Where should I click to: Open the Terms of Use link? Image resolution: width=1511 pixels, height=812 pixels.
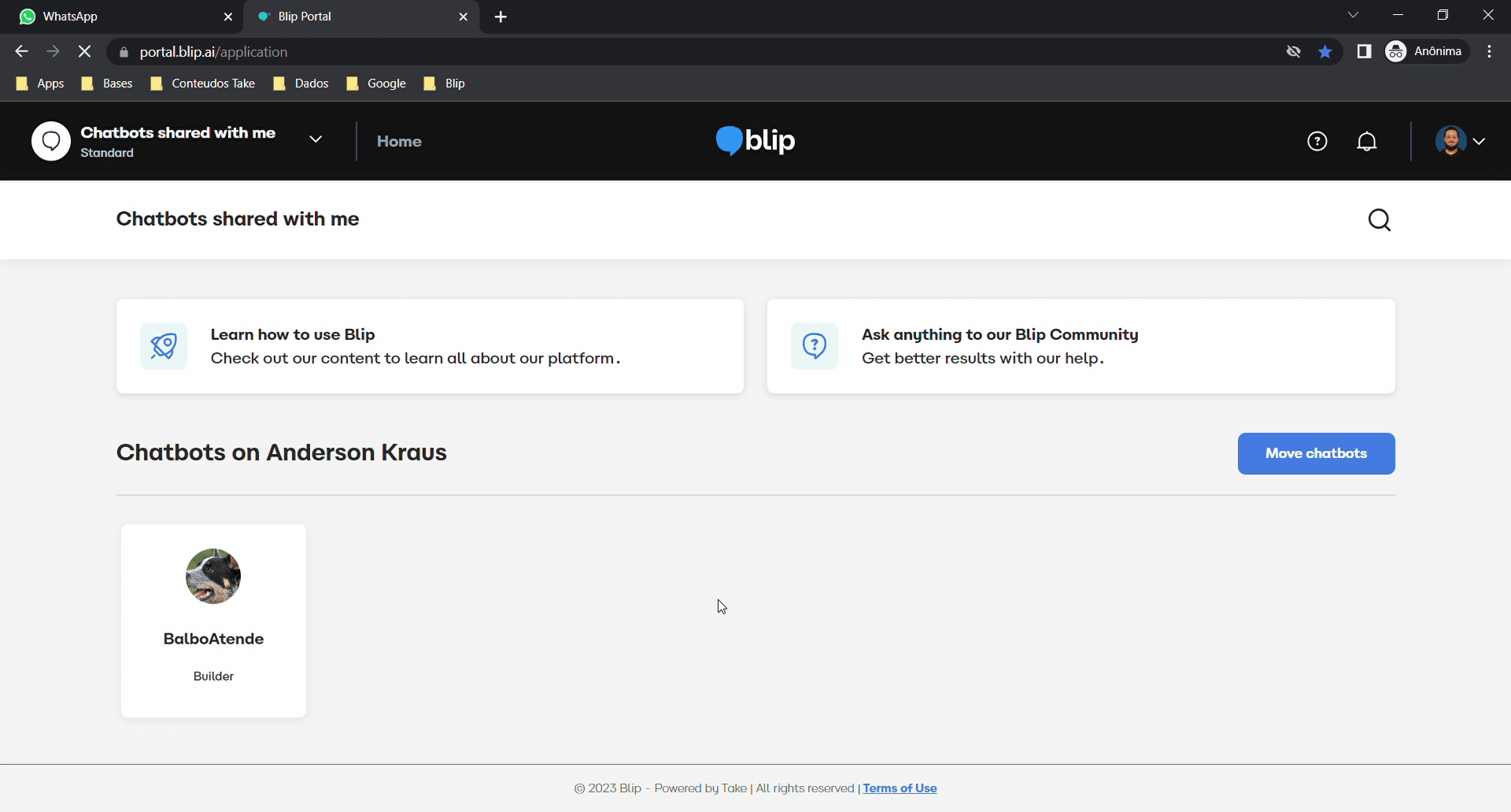pyautogui.click(x=900, y=788)
